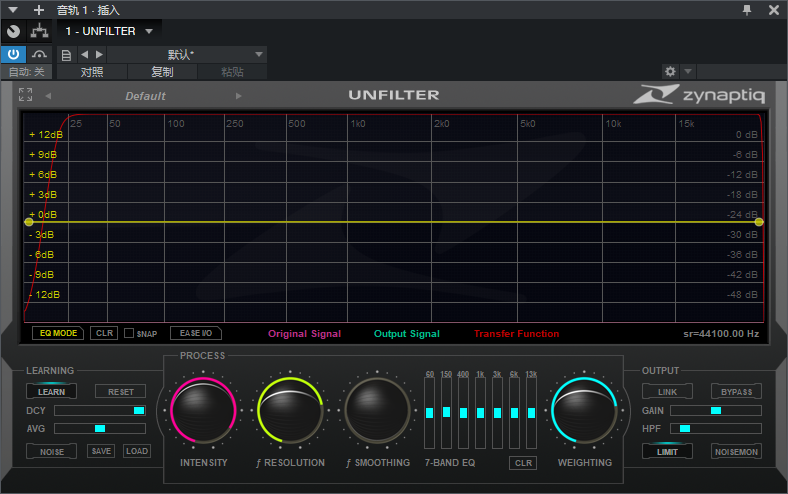Go to previous host preset arrow
The image size is (788, 494).
(x=84, y=54)
